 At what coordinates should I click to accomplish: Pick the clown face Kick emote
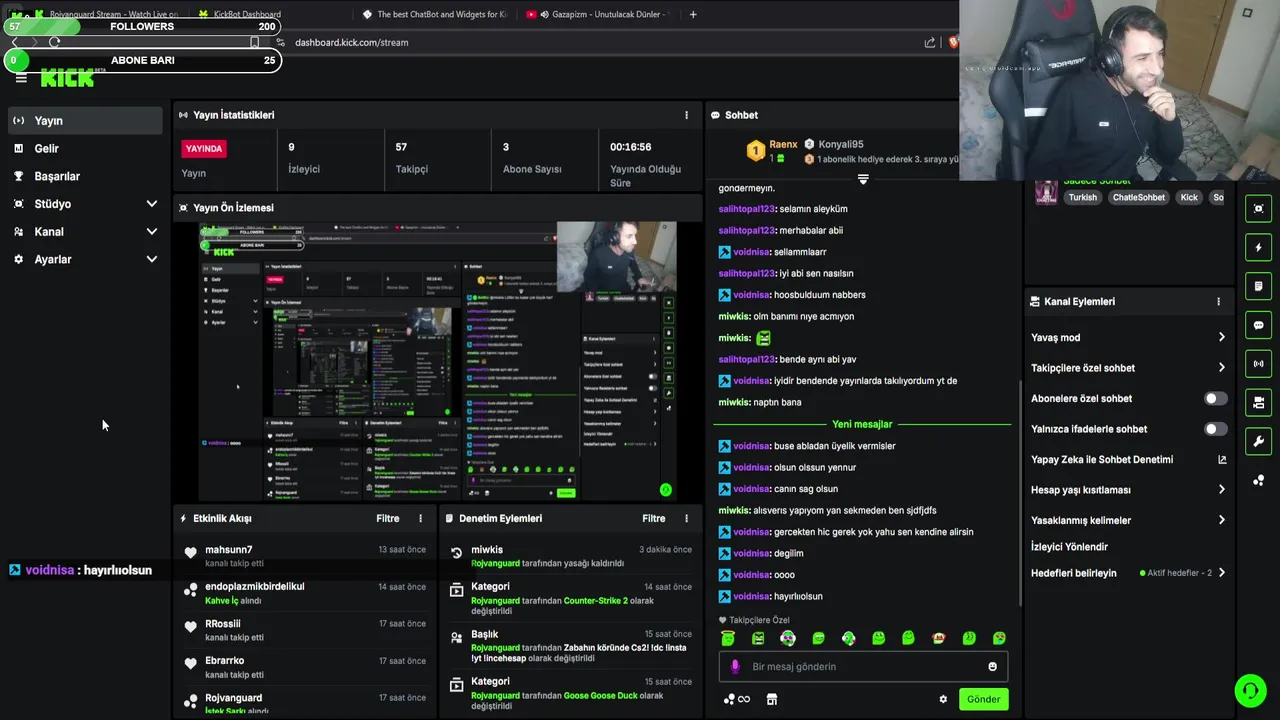click(788, 639)
